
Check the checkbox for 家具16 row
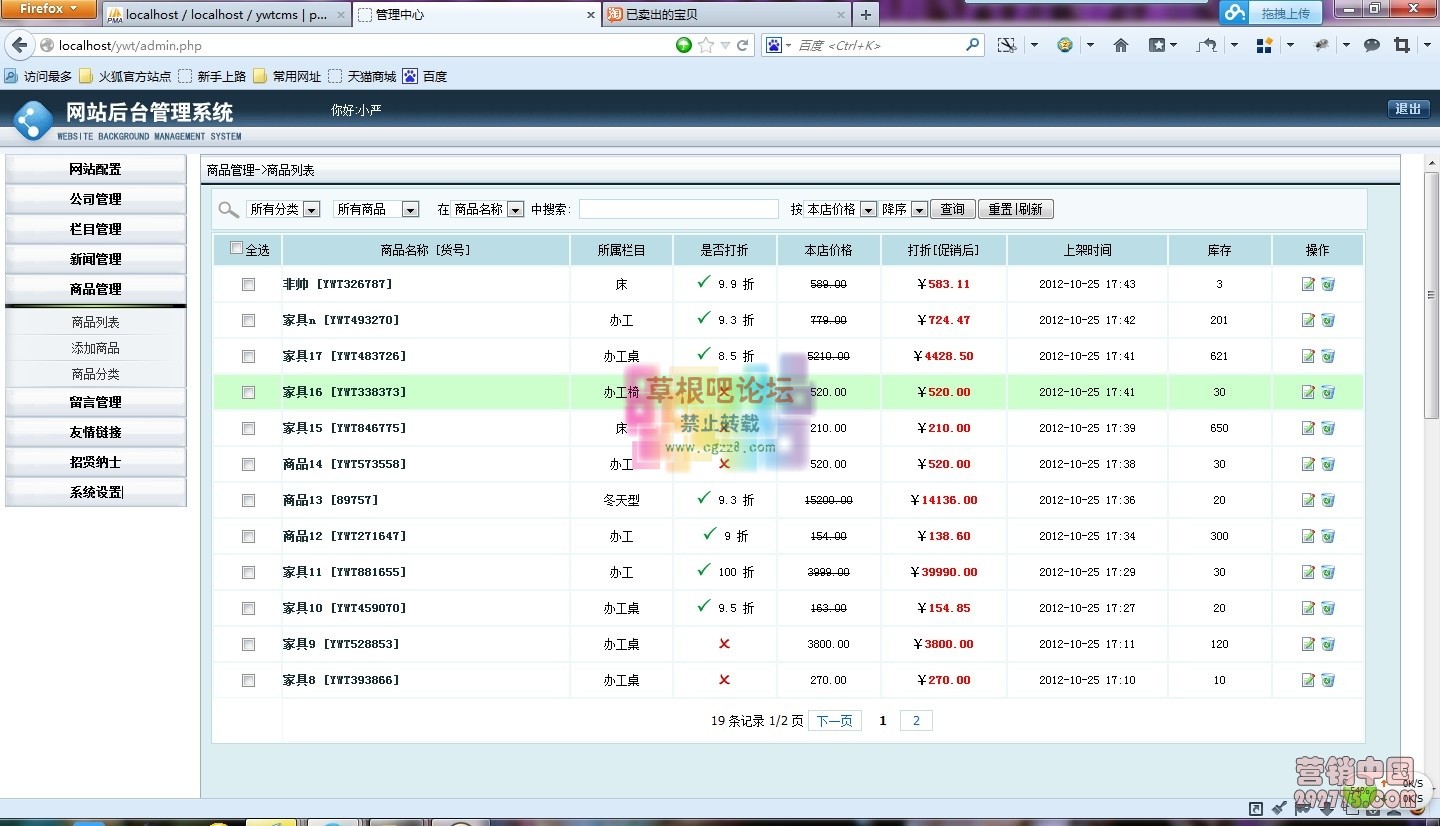click(x=248, y=392)
